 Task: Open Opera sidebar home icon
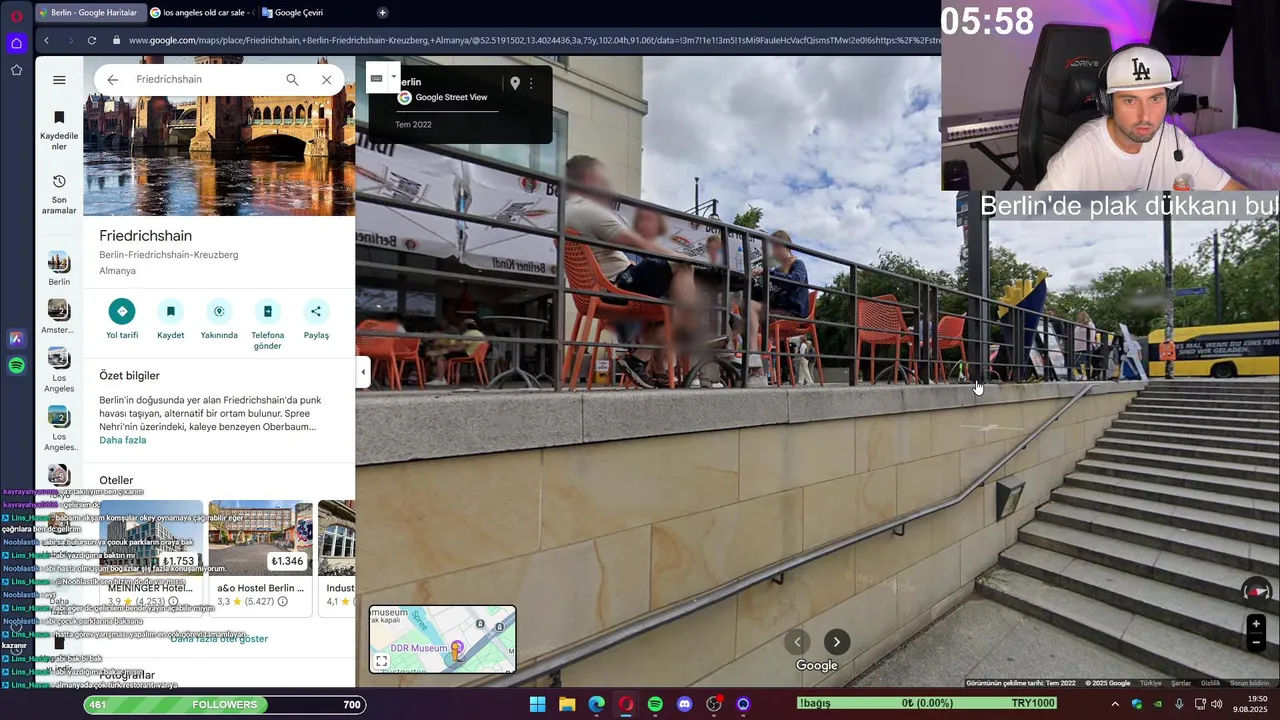pyautogui.click(x=16, y=43)
